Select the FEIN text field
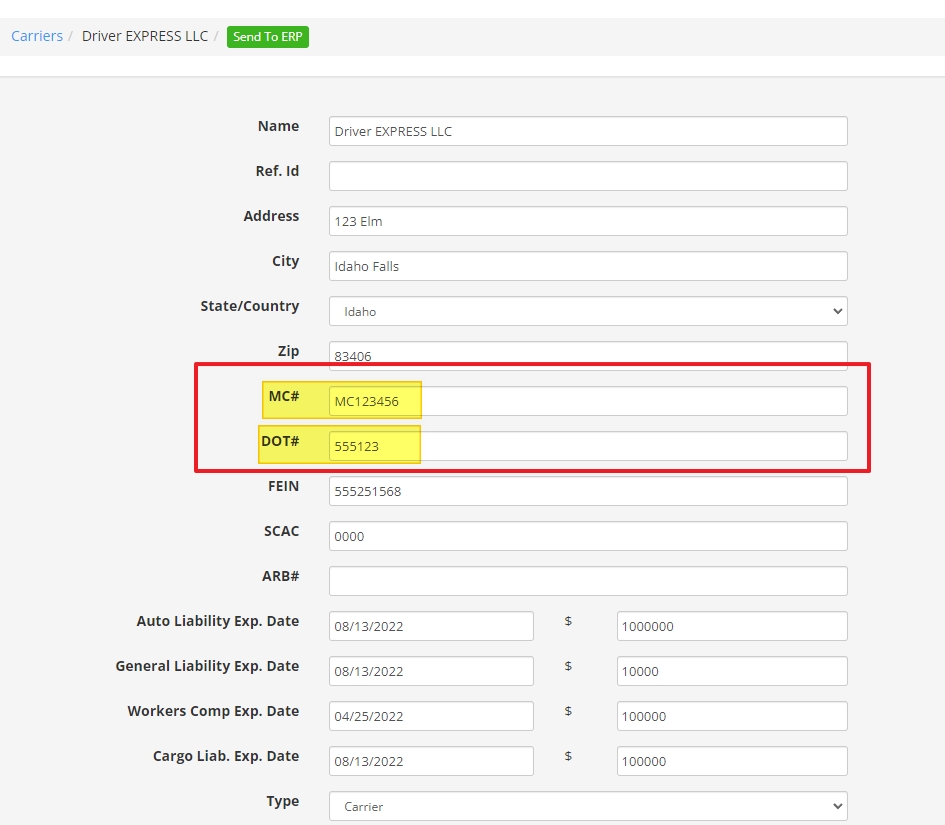This screenshot has height=825, width=945. tap(587, 491)
